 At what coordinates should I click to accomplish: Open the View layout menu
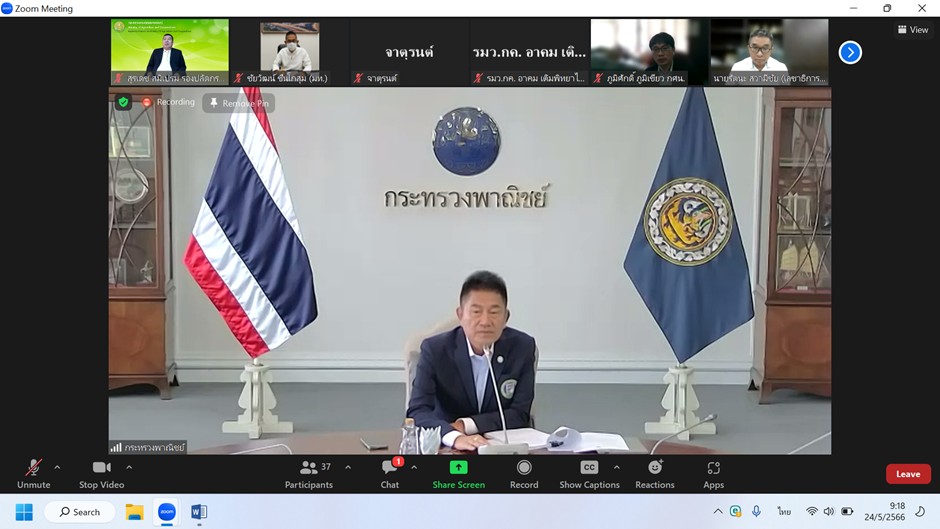pos(912,29)
